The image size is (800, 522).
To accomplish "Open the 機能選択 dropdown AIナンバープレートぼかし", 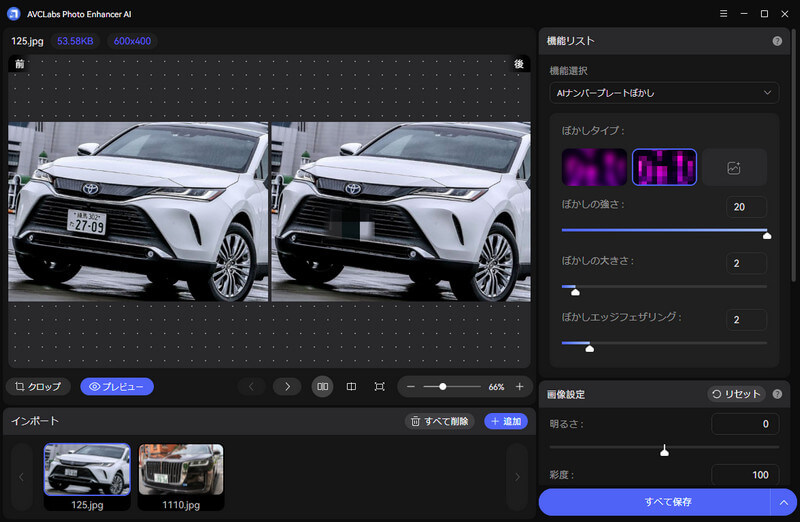I will pos(664,93).
